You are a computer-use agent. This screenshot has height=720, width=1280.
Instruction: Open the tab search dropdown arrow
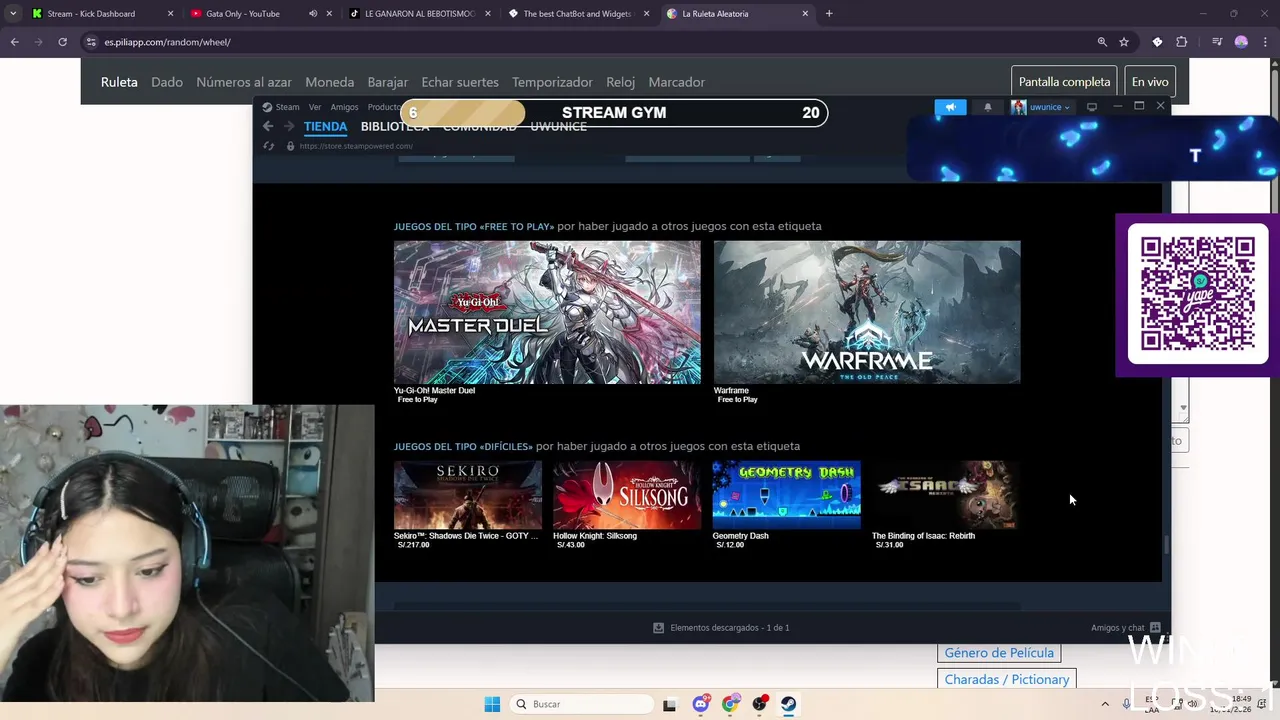pos(13,14)
